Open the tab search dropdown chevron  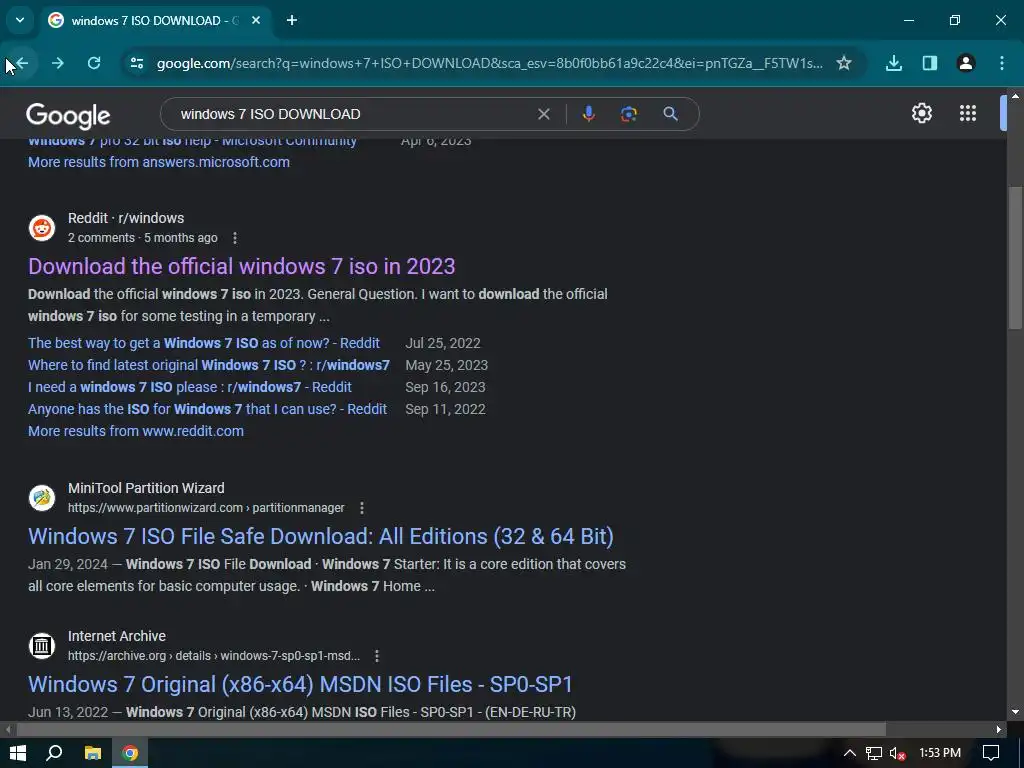pyautogui.click(x=20, y=20)
